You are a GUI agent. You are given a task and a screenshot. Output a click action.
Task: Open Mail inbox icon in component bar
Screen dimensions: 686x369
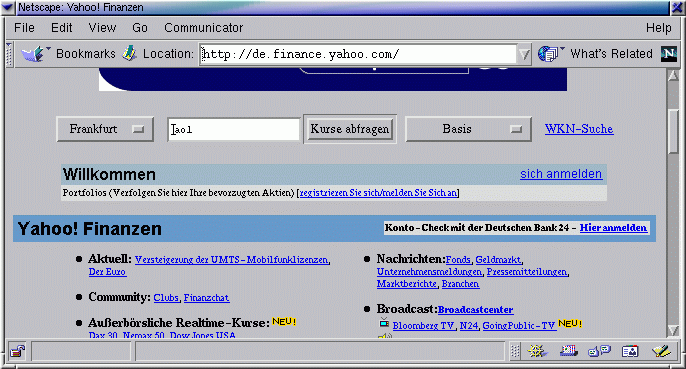569,351
